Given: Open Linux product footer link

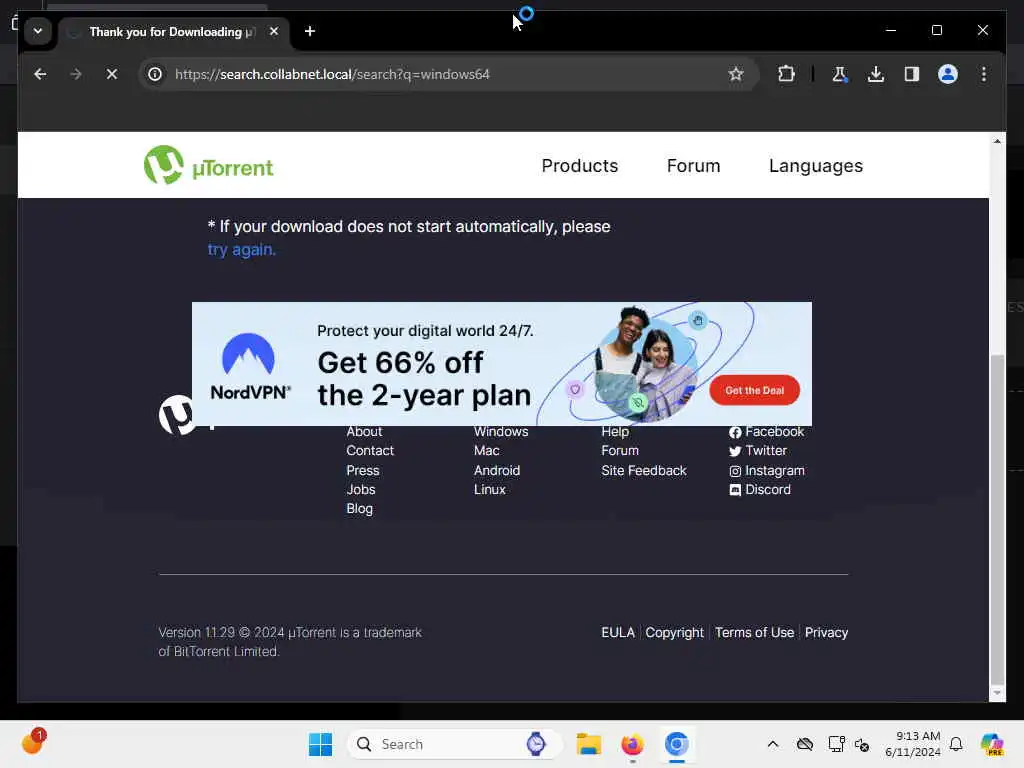Looking at the screenshot, I should pyautogui.click(x=489, y=489).
